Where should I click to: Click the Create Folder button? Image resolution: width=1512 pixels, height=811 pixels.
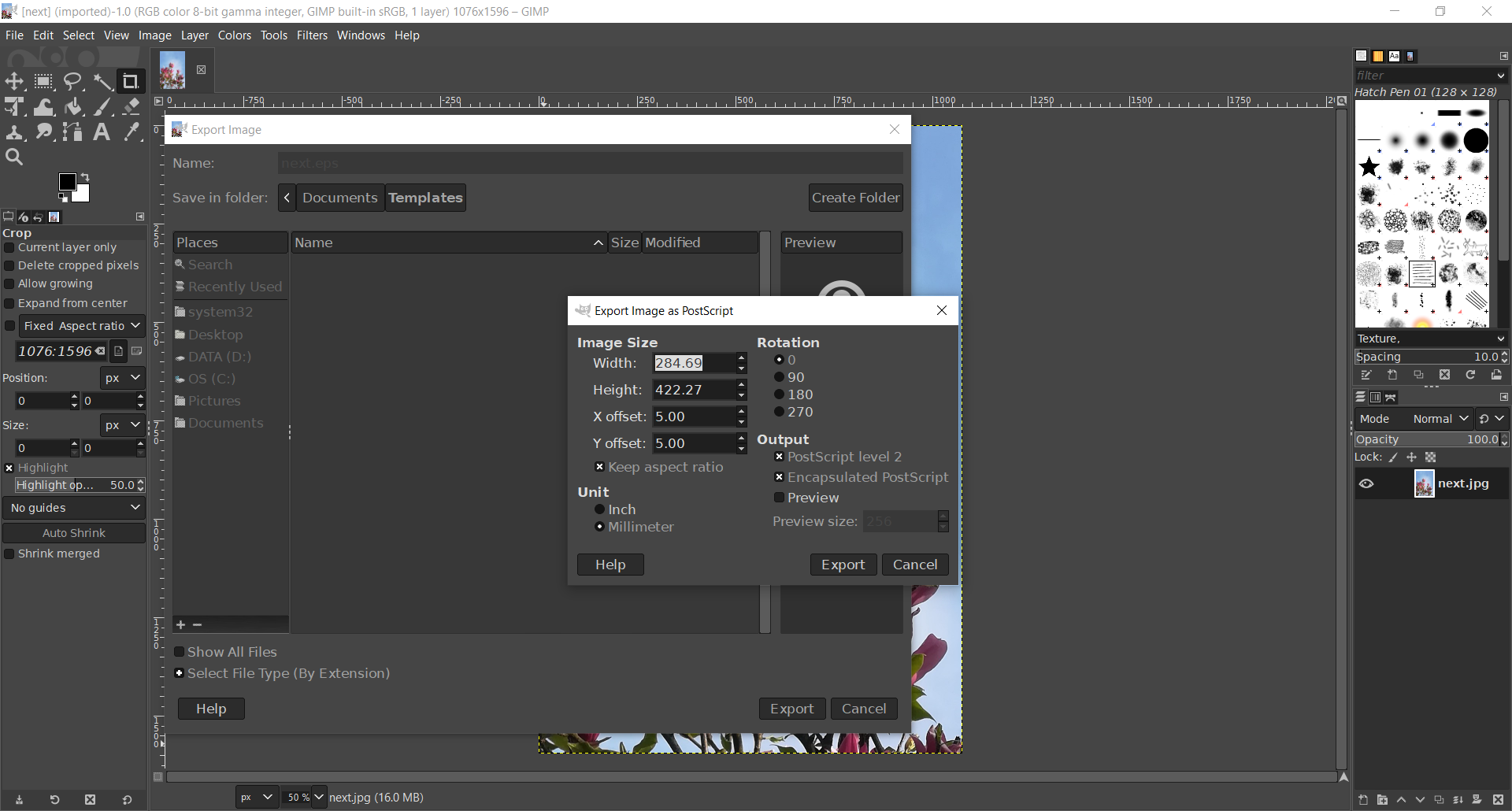pyautogui.click(x=855, y=198)
